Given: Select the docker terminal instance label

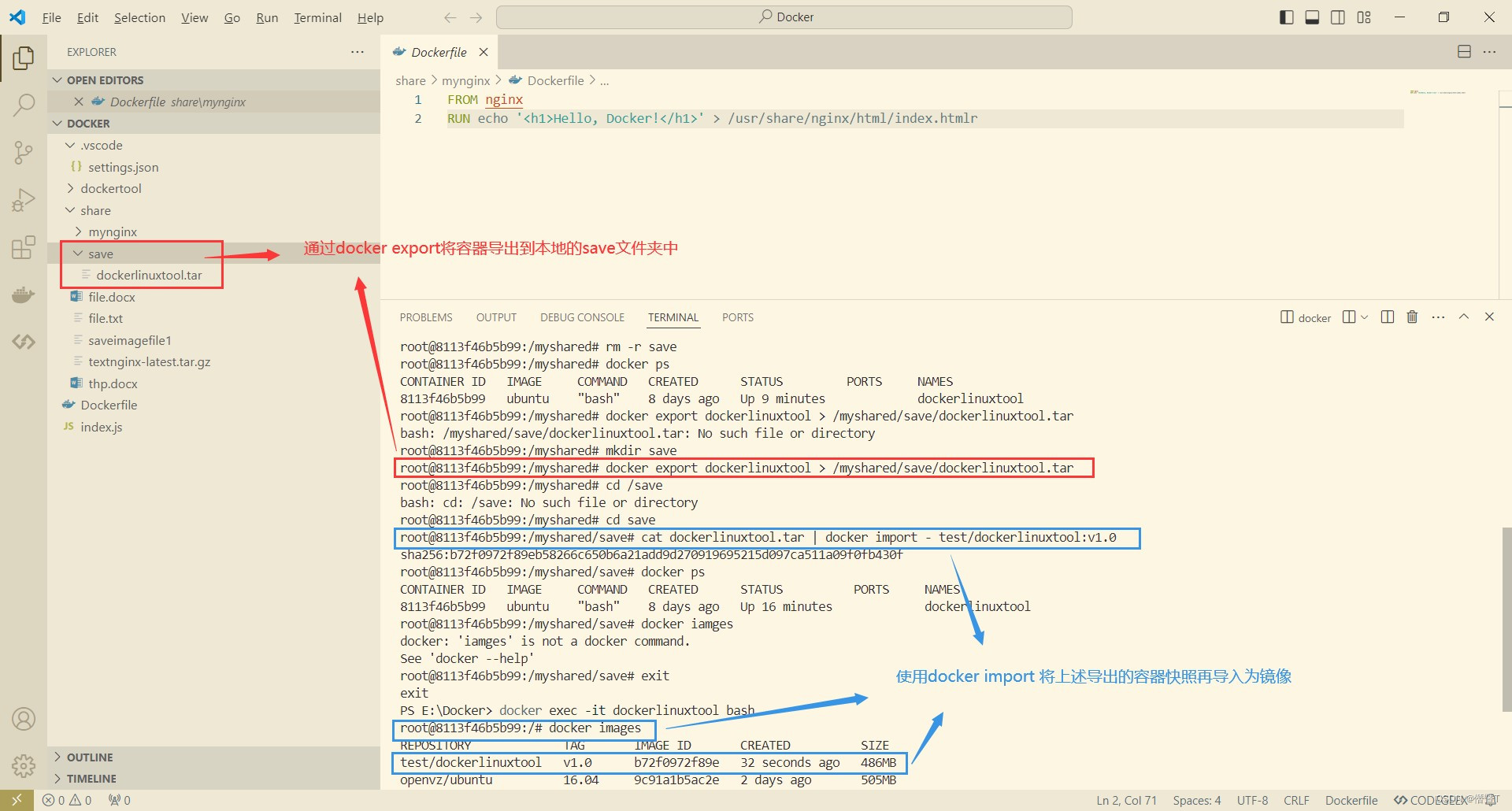Looking at the screenshot, I should pos(1306,317).
